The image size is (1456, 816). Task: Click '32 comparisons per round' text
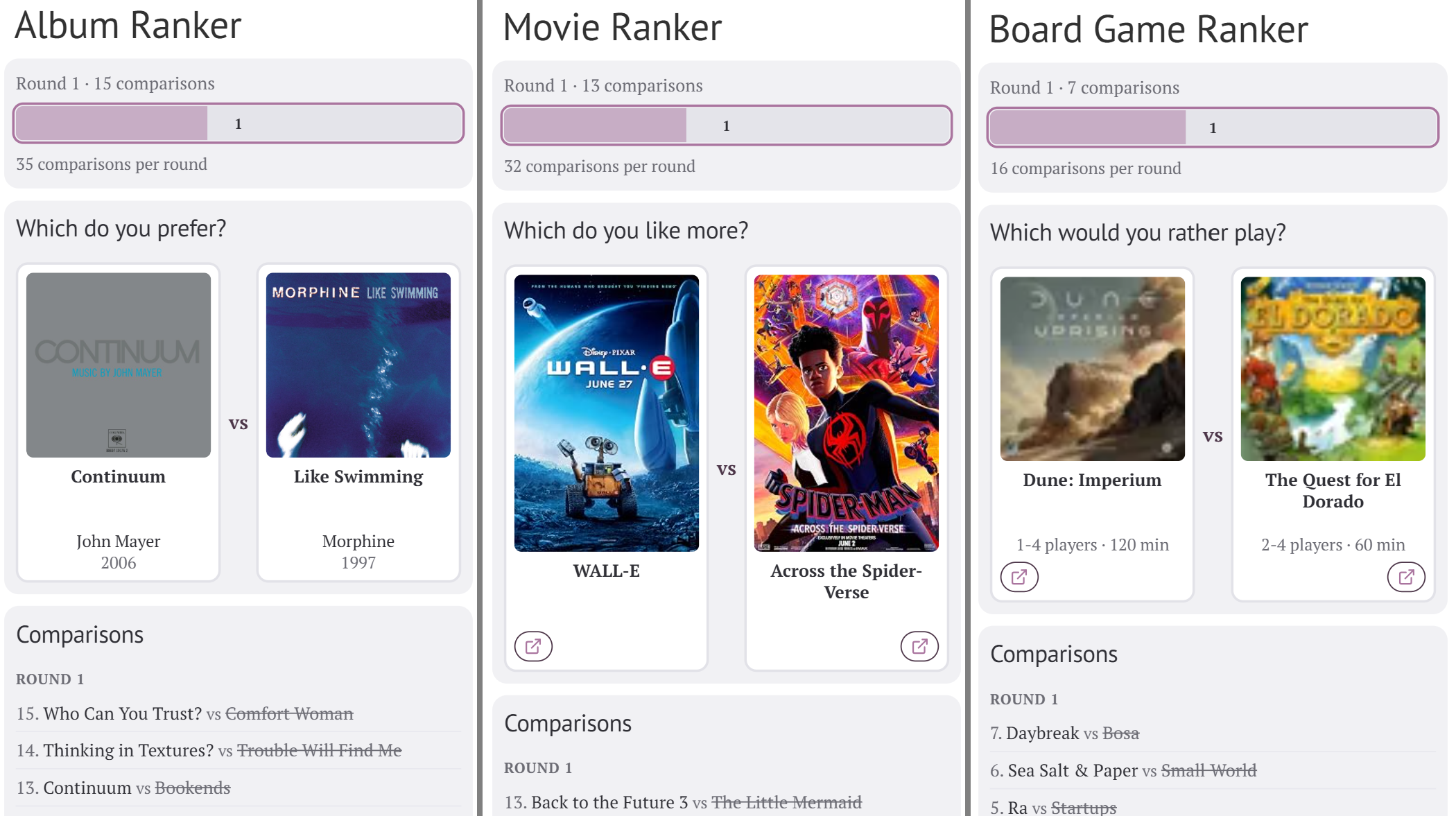pos(600,166)
